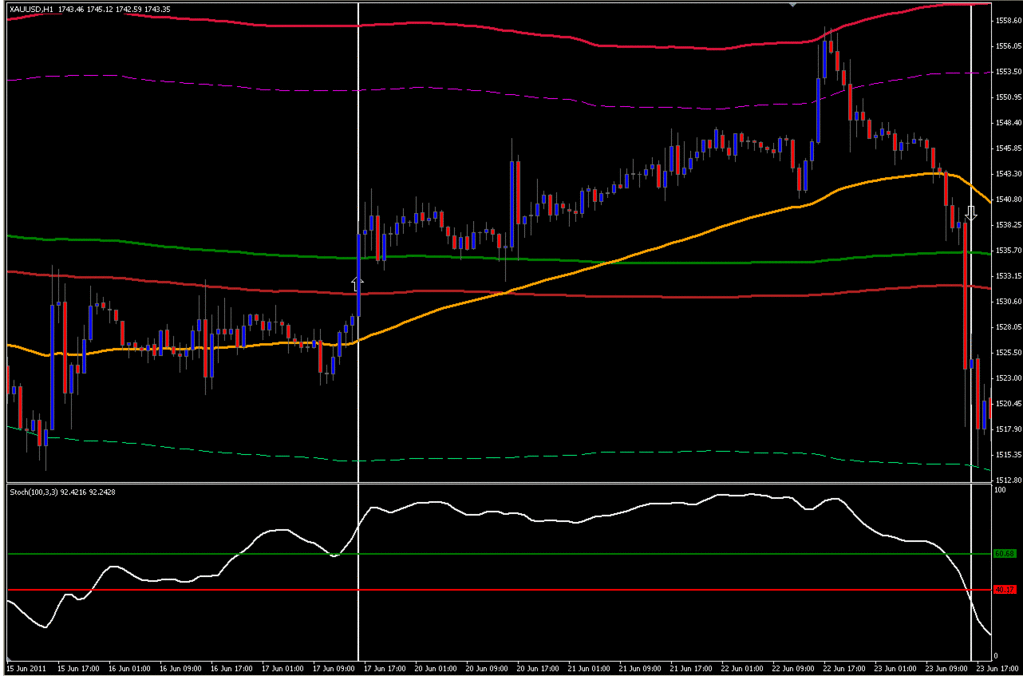The width and height of the screenshot is (1023, 676).
Task: Click the 1548.40 price label
Action: (x=1007, y=123)
